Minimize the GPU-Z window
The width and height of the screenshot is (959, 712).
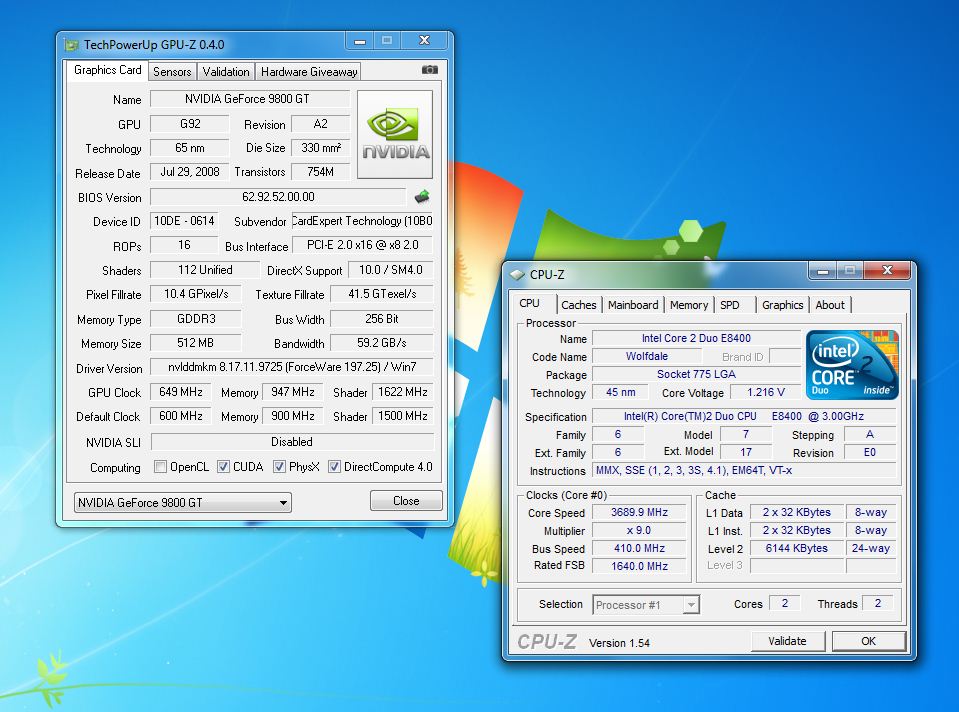click(360, 40)
